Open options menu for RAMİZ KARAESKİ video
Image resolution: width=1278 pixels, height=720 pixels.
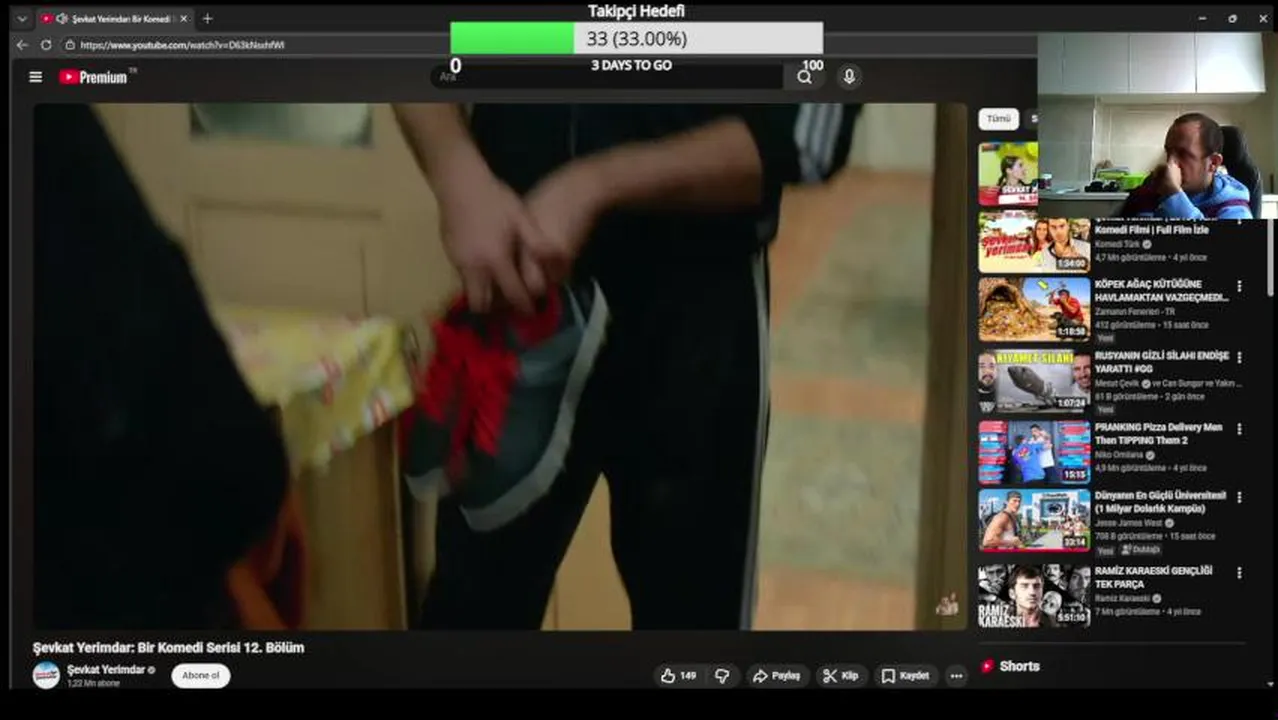tap(1239, 574)
